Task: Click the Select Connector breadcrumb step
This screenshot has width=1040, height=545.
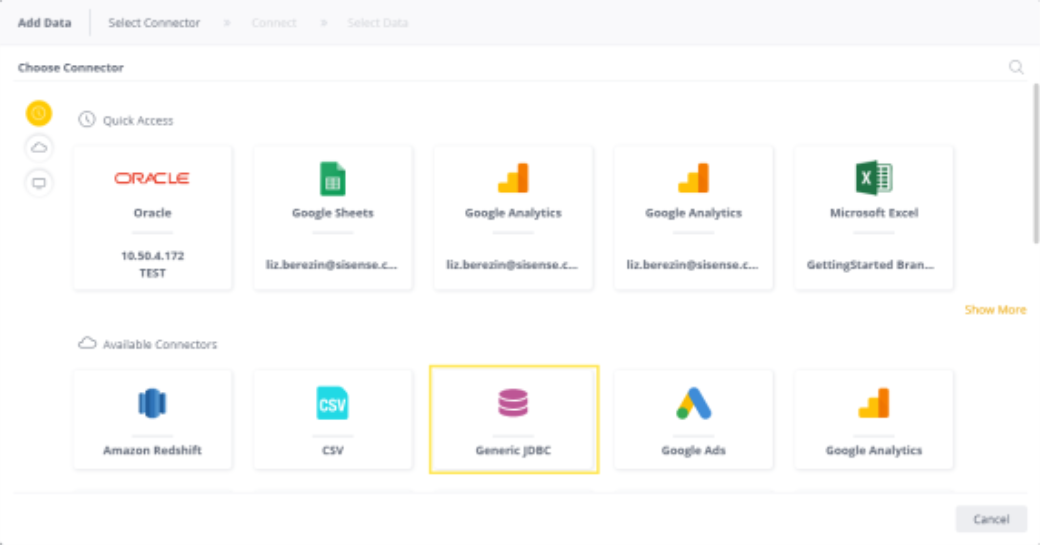Action: (x=154, y=23)
